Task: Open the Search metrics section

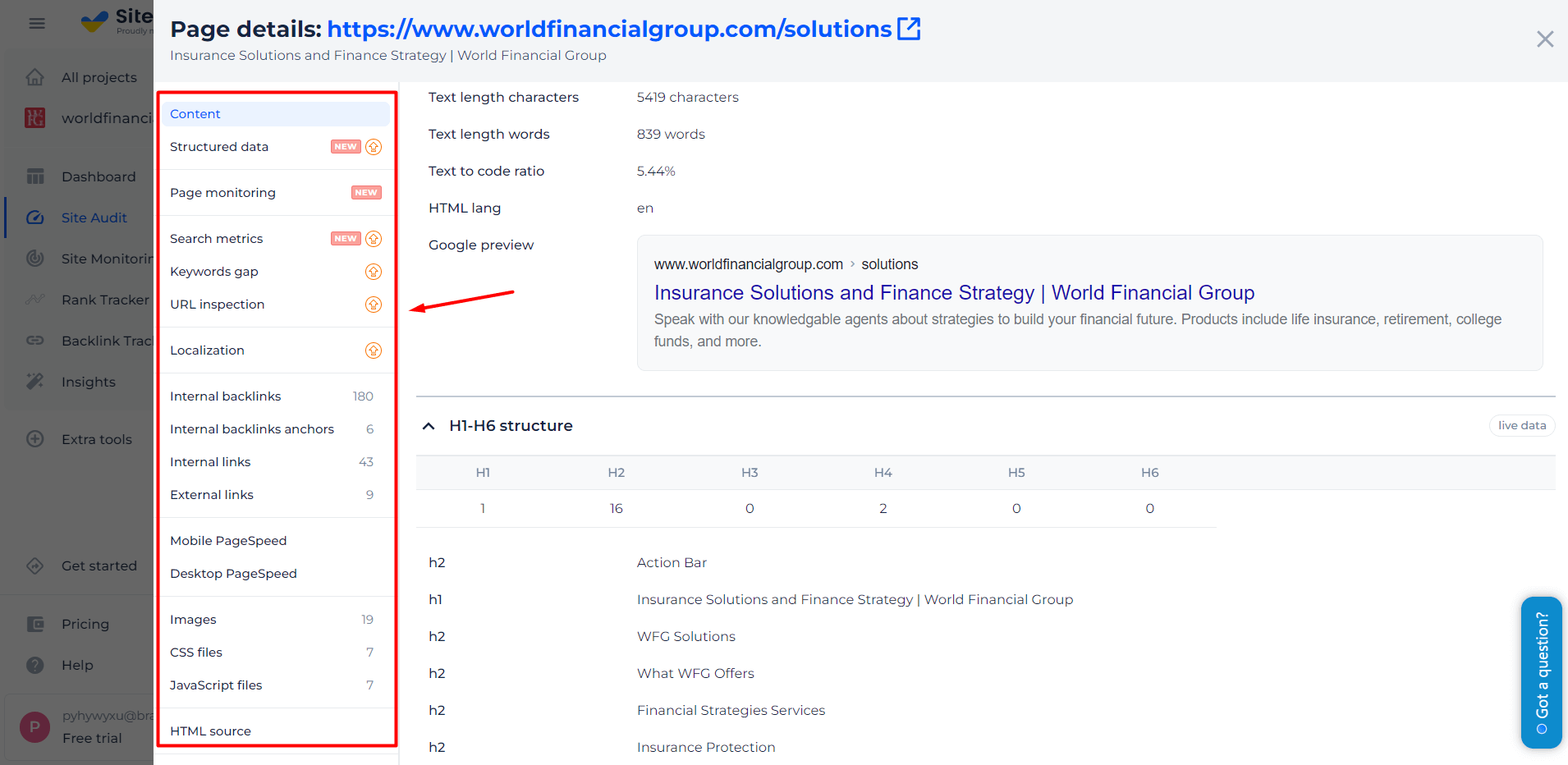Action: (x=216, y=239)
